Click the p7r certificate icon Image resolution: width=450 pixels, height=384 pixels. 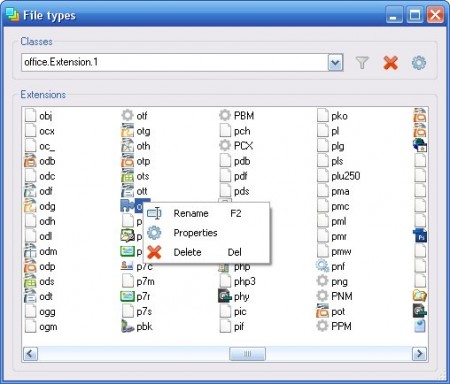[x=127, y=296]
